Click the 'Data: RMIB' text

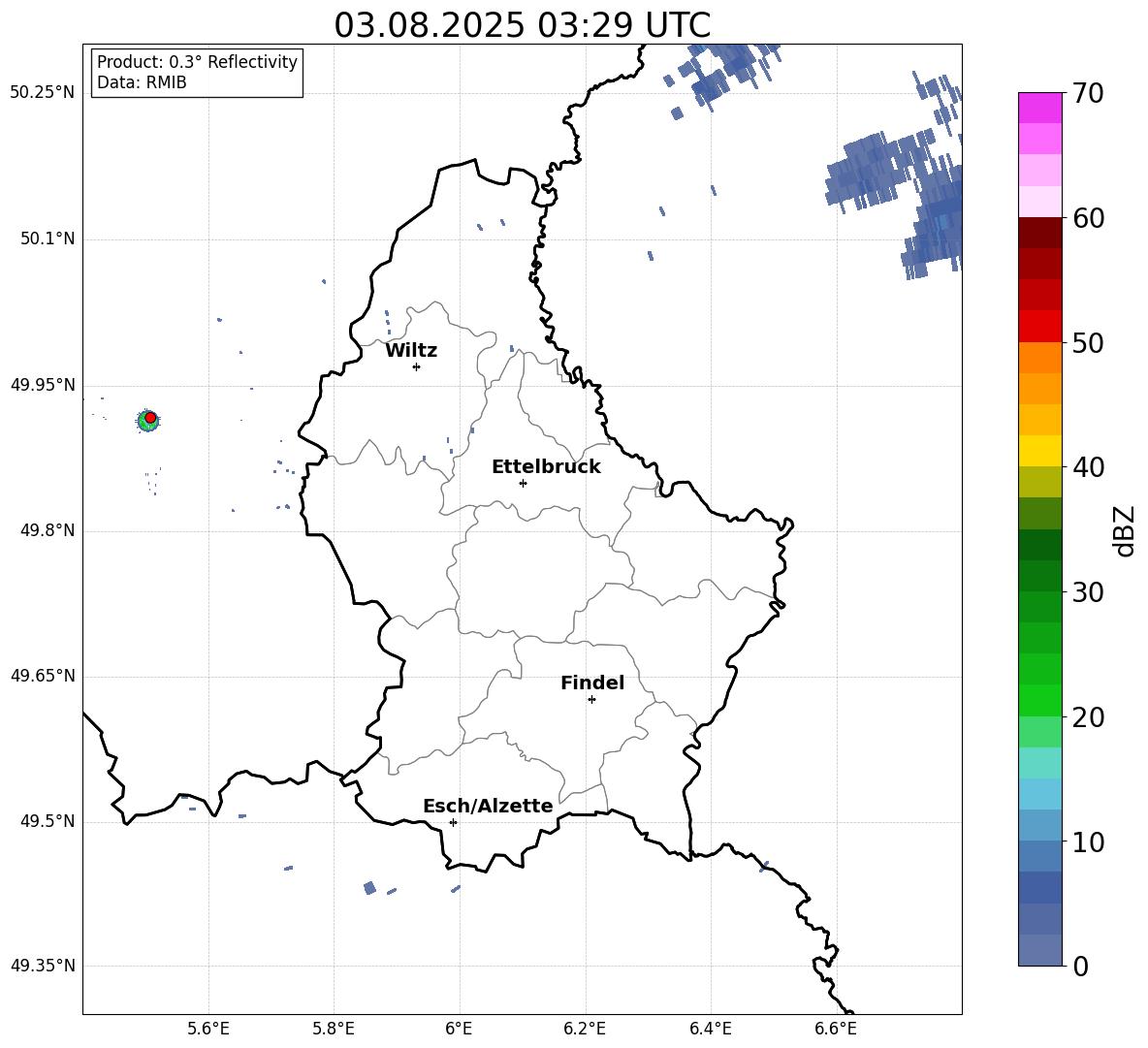click(142, 82)
